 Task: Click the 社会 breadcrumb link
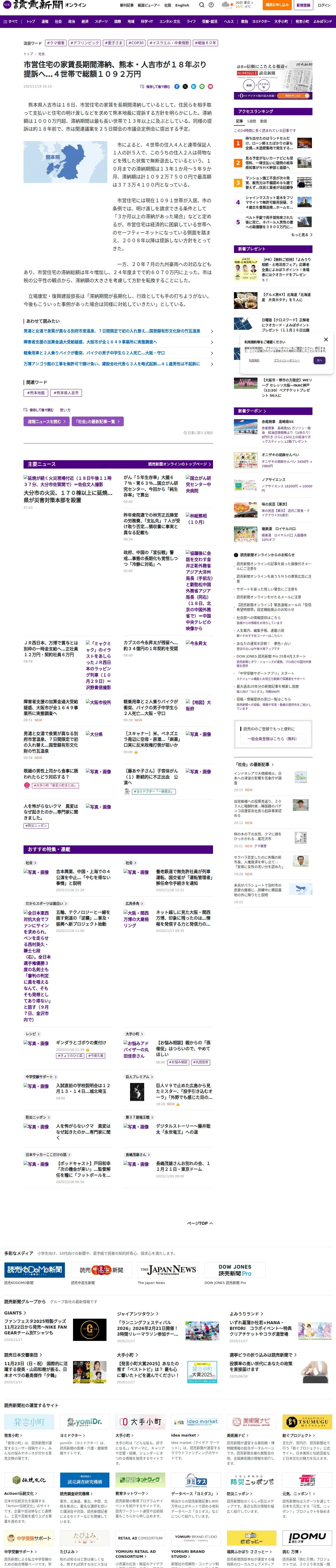tap(41, 54)
